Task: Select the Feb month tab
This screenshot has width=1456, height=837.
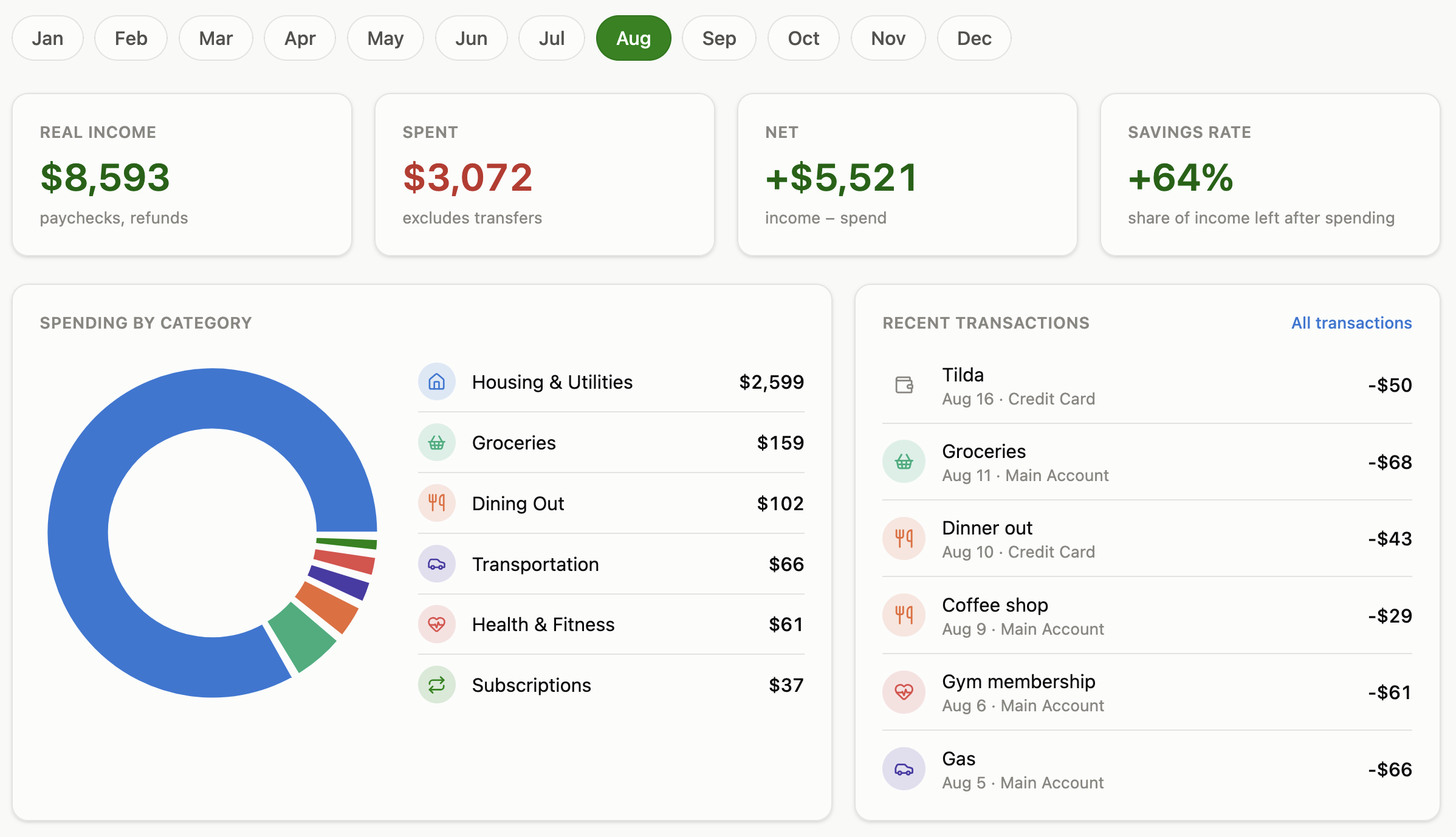Action: [131, 38]
